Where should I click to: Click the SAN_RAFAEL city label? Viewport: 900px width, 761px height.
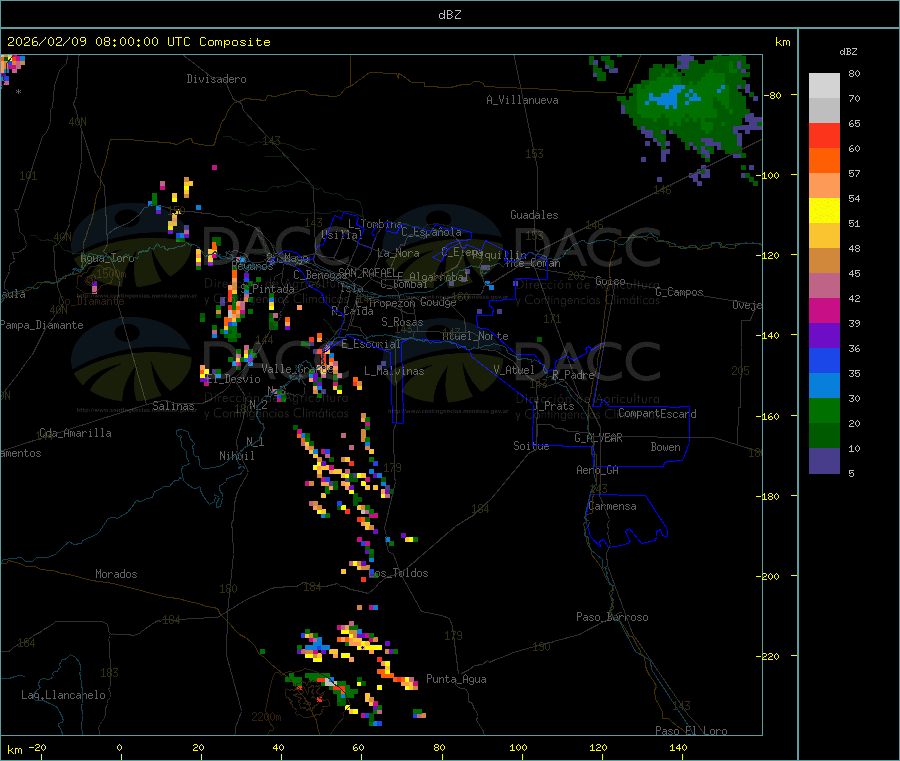(x=367, y=272)
